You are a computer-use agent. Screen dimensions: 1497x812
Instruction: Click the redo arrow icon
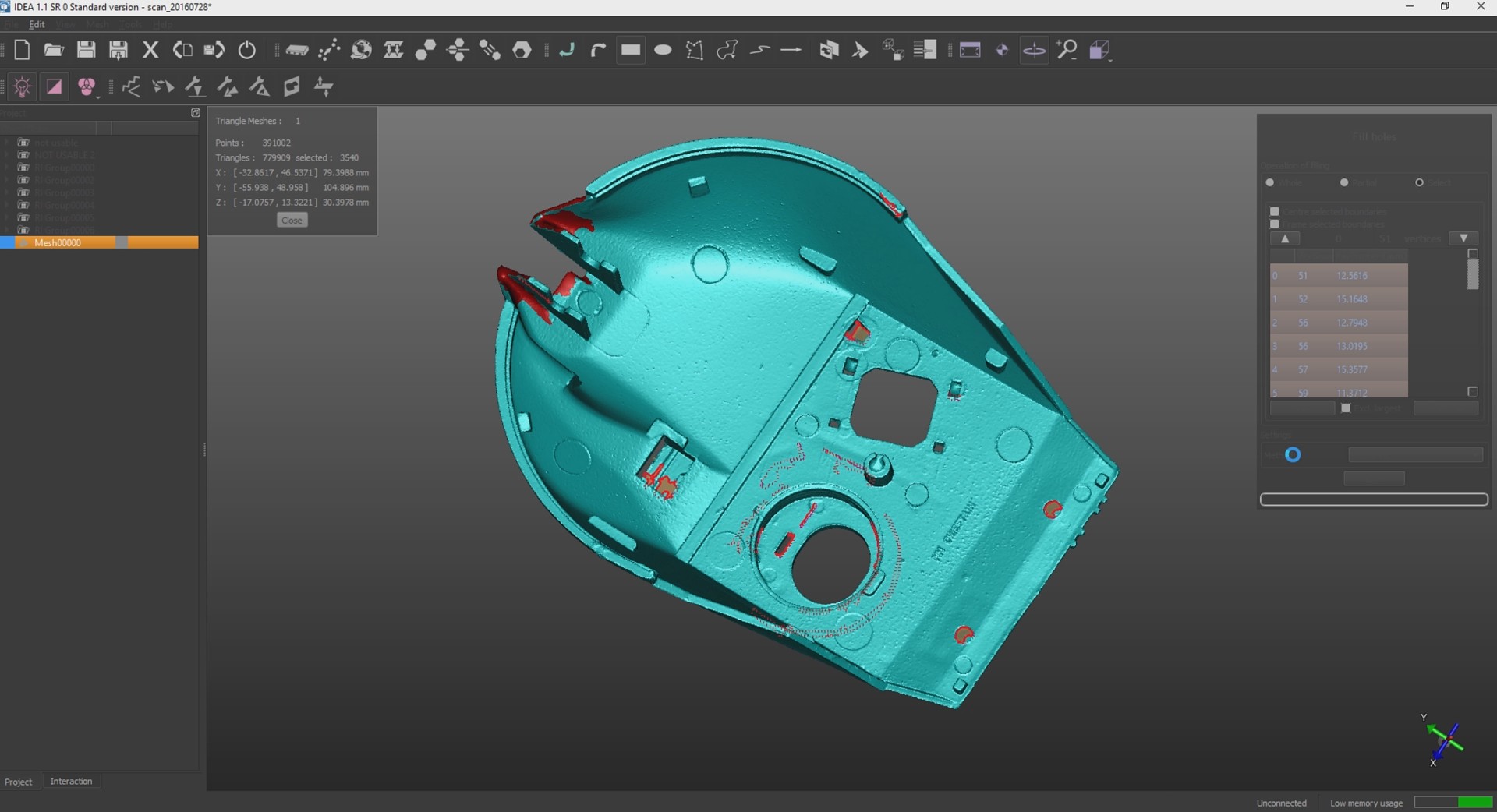coord(598,50)
